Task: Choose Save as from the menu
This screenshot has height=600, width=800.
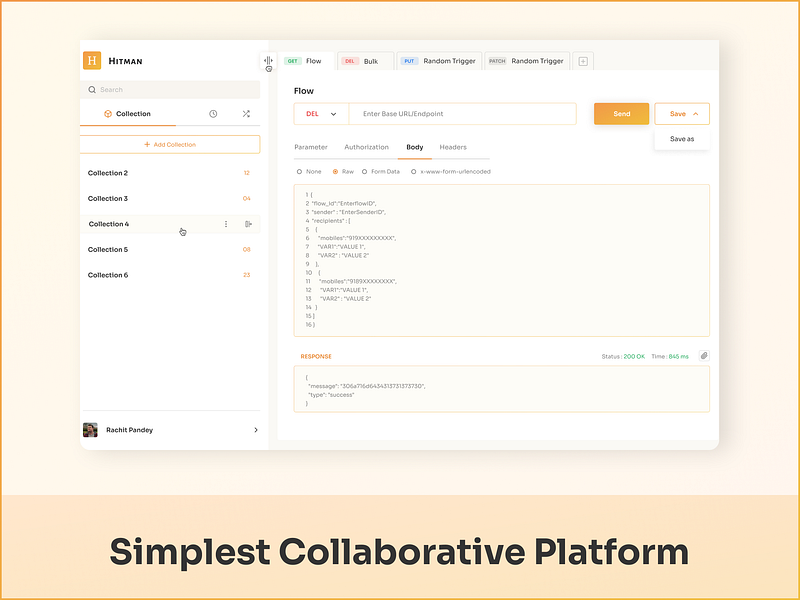Action: click(682, 139)
